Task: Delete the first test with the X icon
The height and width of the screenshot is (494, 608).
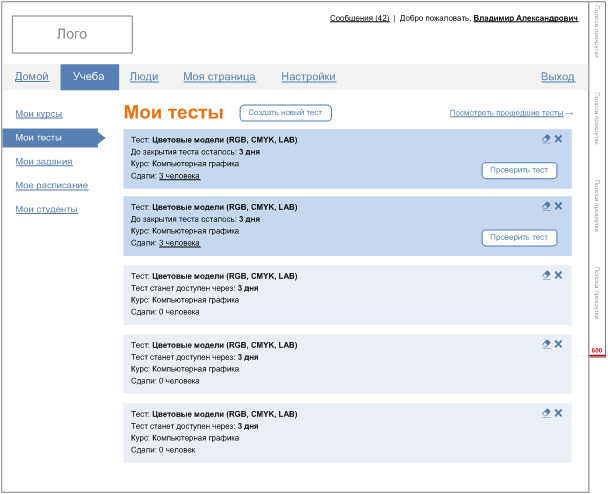Action: tap(558, 139)
